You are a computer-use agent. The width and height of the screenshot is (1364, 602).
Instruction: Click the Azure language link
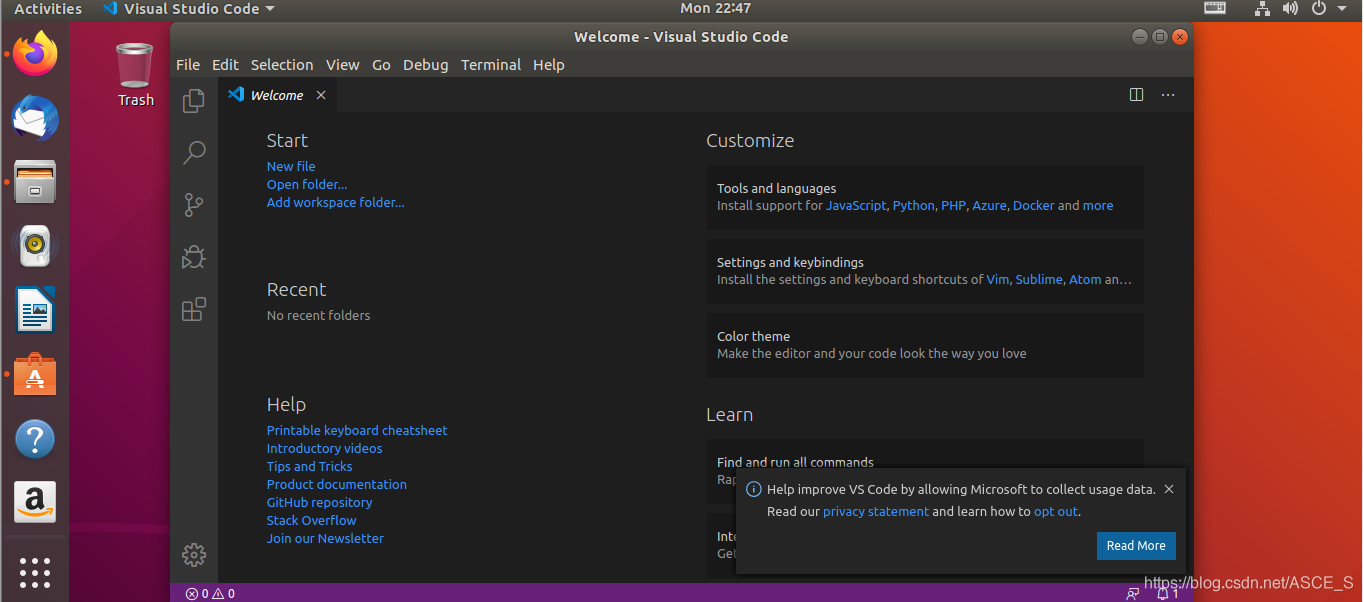pos(989,205)
